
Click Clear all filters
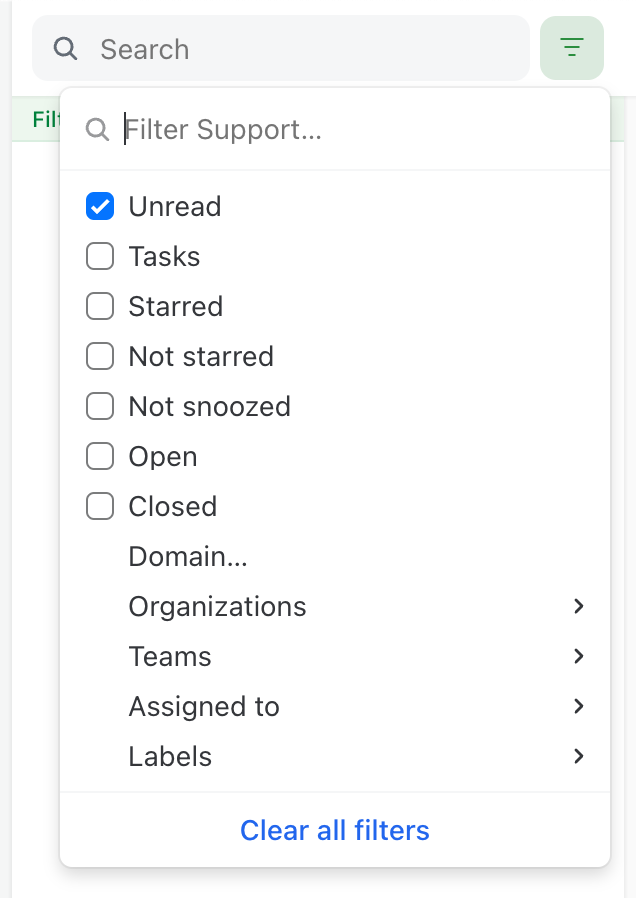[335, 830]
